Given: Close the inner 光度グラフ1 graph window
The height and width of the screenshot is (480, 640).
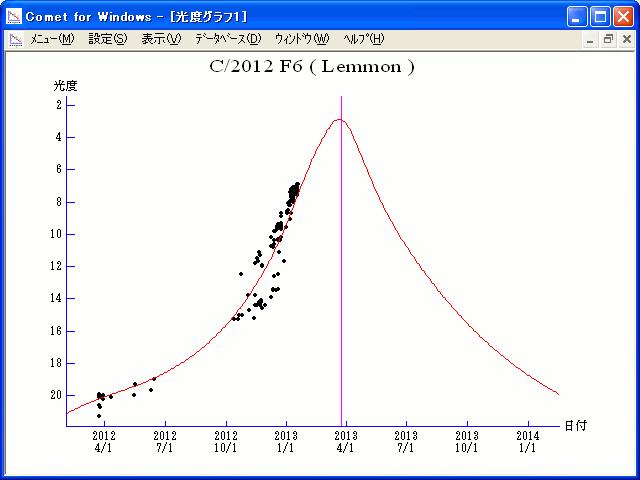Looking at the screenshot, I should 626,40.
